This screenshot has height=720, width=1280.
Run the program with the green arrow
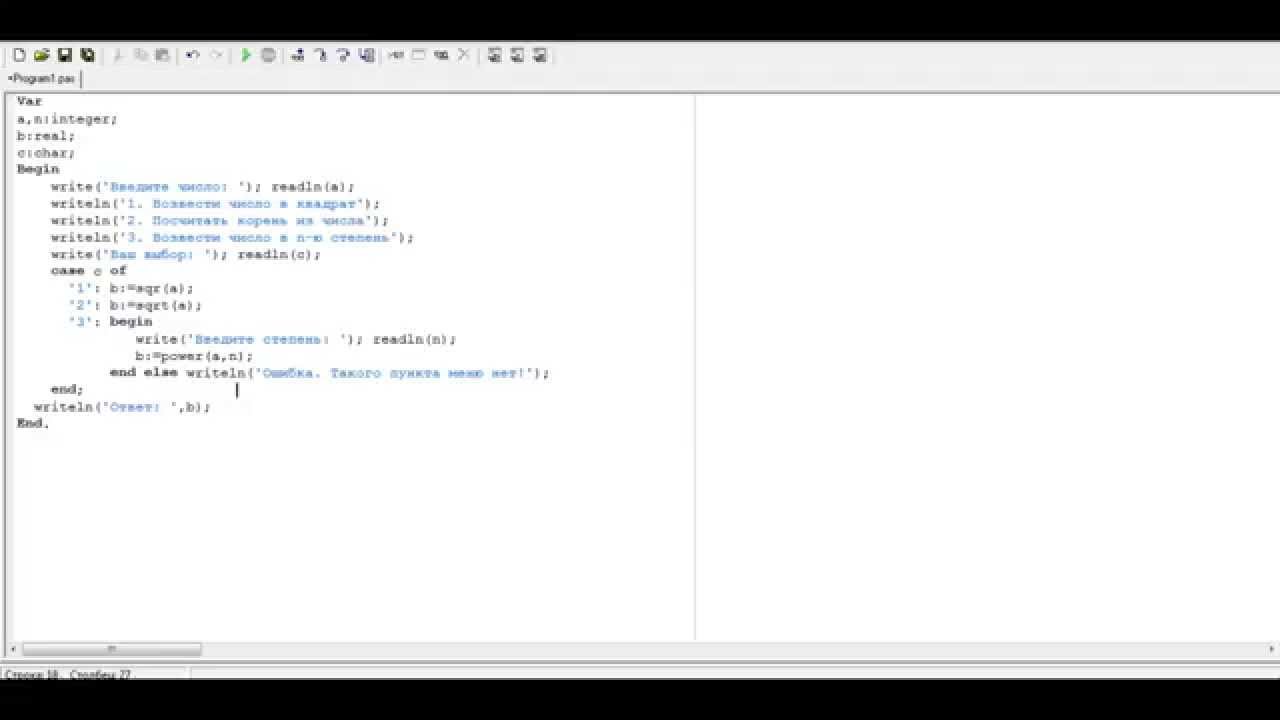pos(246,55)
